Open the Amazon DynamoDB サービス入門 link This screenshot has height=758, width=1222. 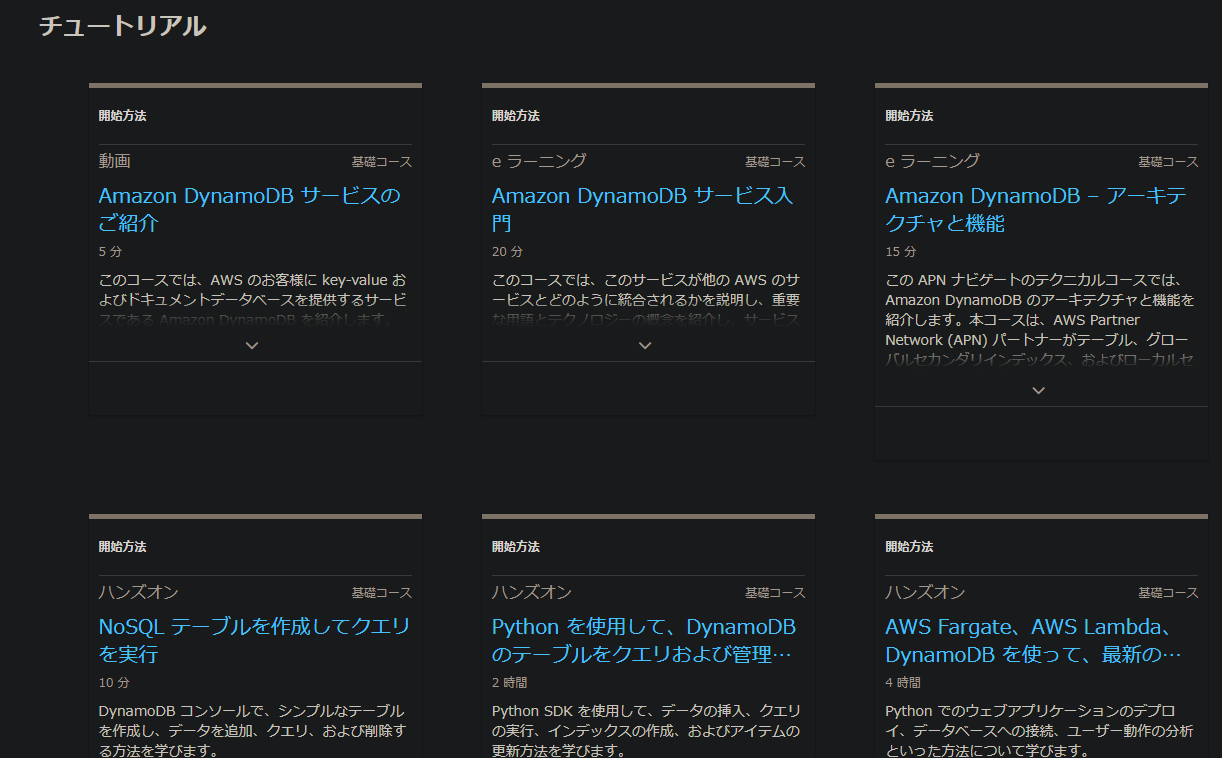643,209
